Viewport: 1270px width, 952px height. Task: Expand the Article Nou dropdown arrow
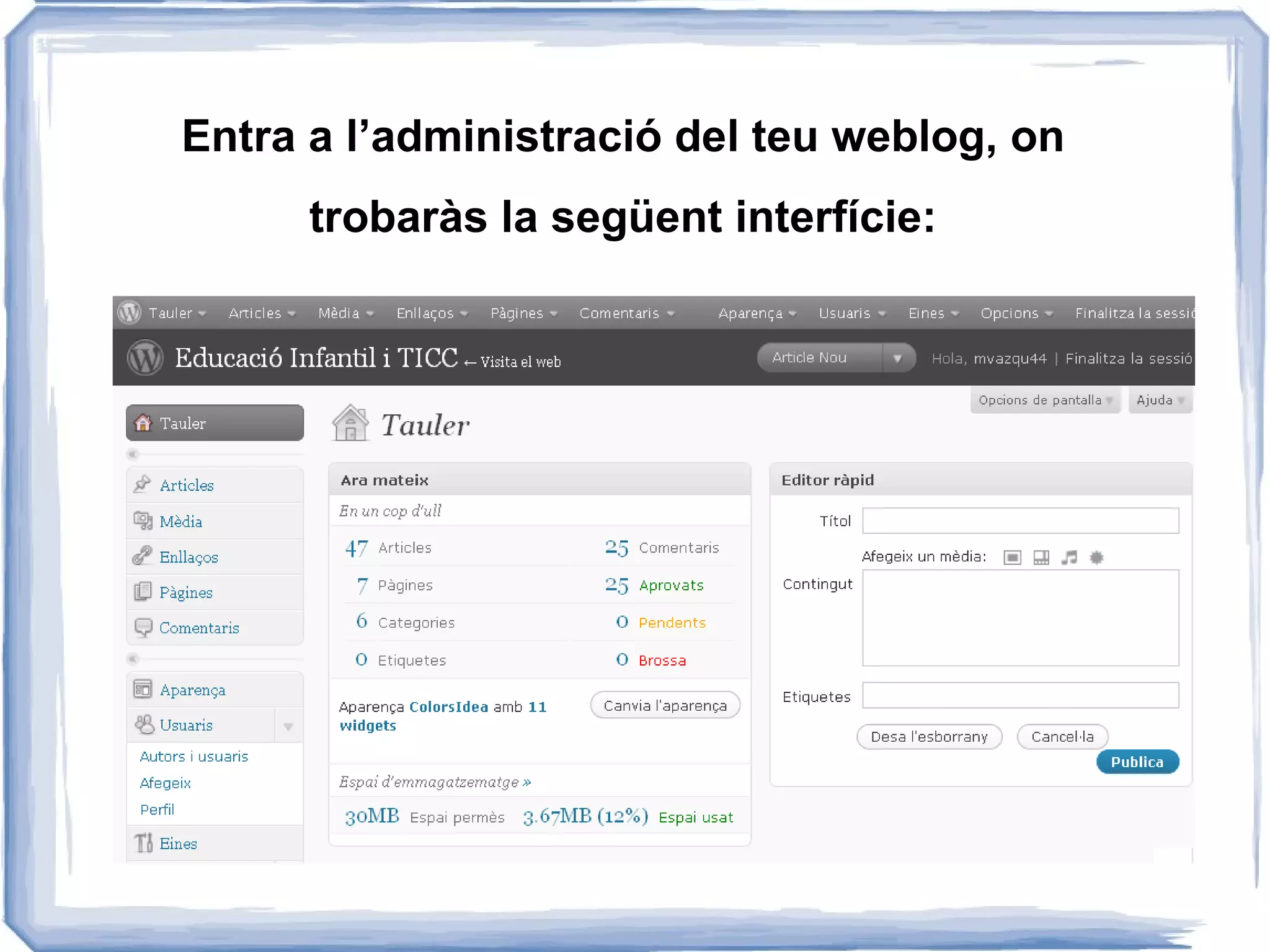pyautogui.click(x=897, y=358)
